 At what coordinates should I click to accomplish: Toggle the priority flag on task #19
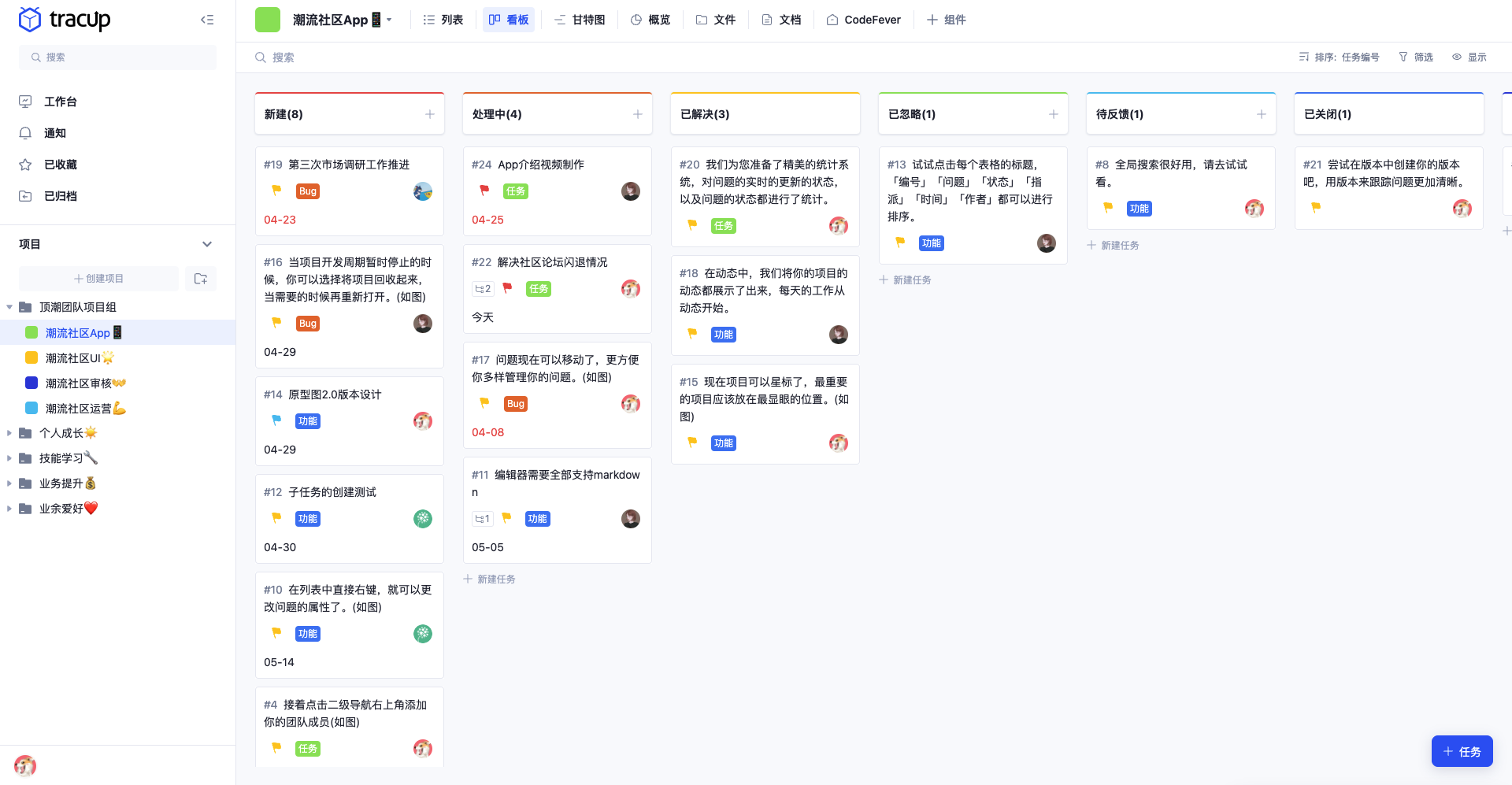[x=276, y=191]
